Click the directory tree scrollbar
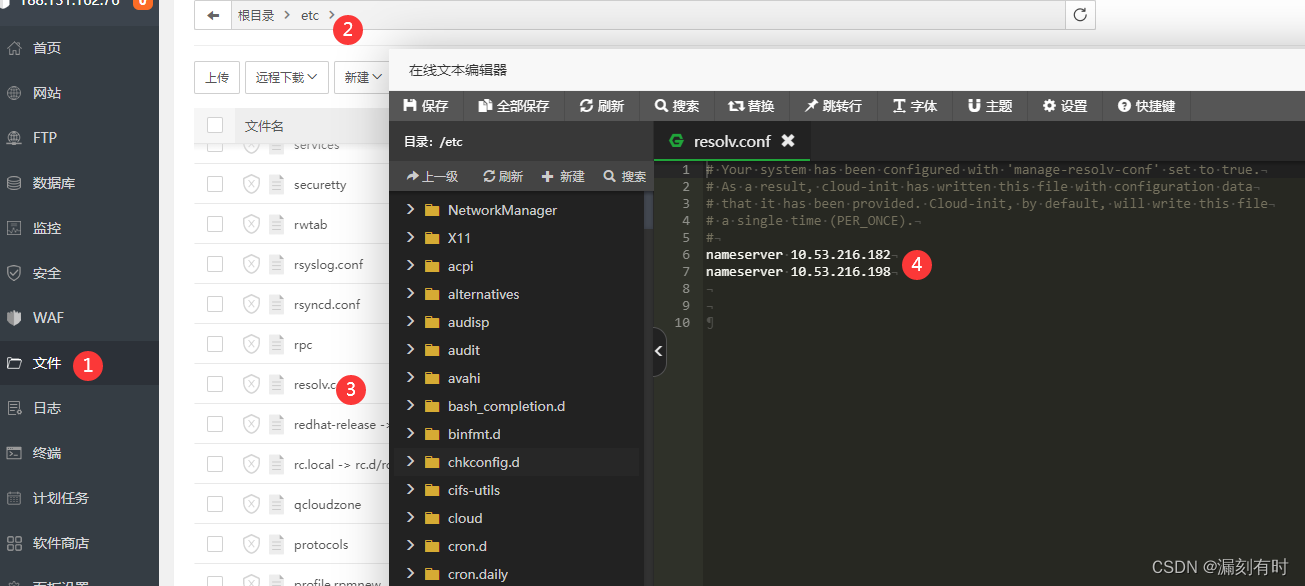 (x=648, y=210)
